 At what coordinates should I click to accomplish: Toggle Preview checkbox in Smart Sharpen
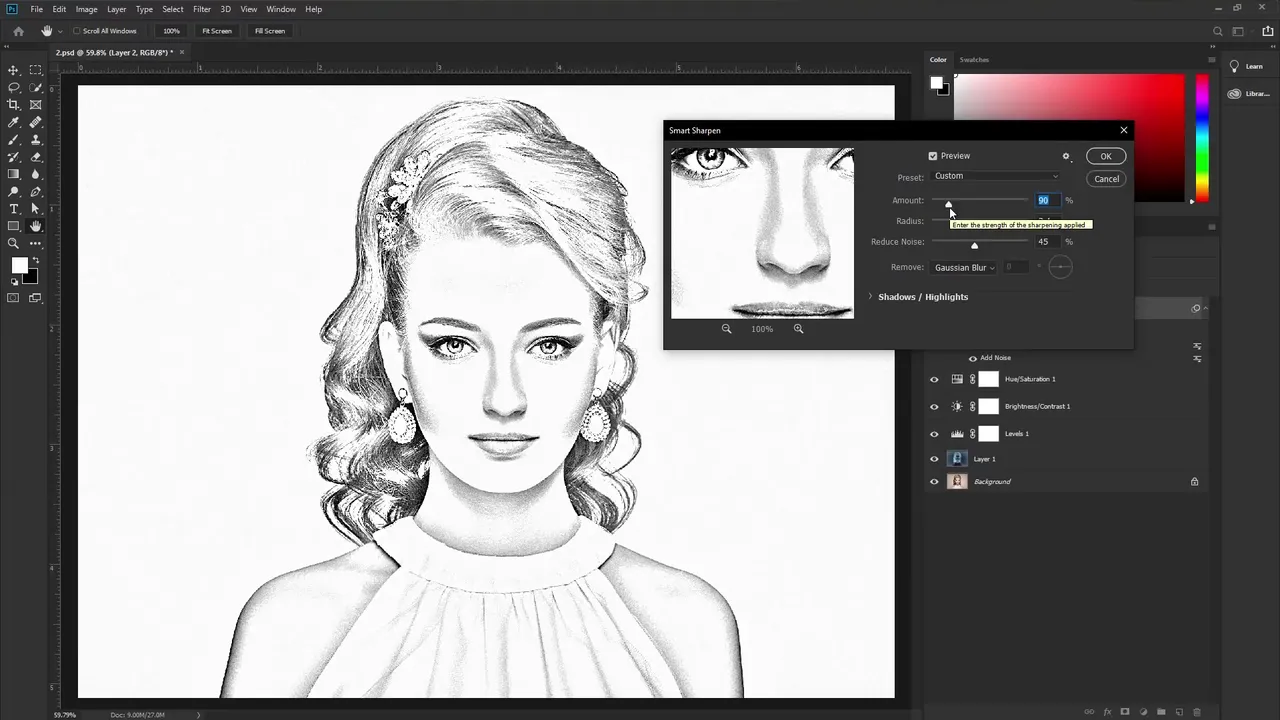[x=933, y=156]
